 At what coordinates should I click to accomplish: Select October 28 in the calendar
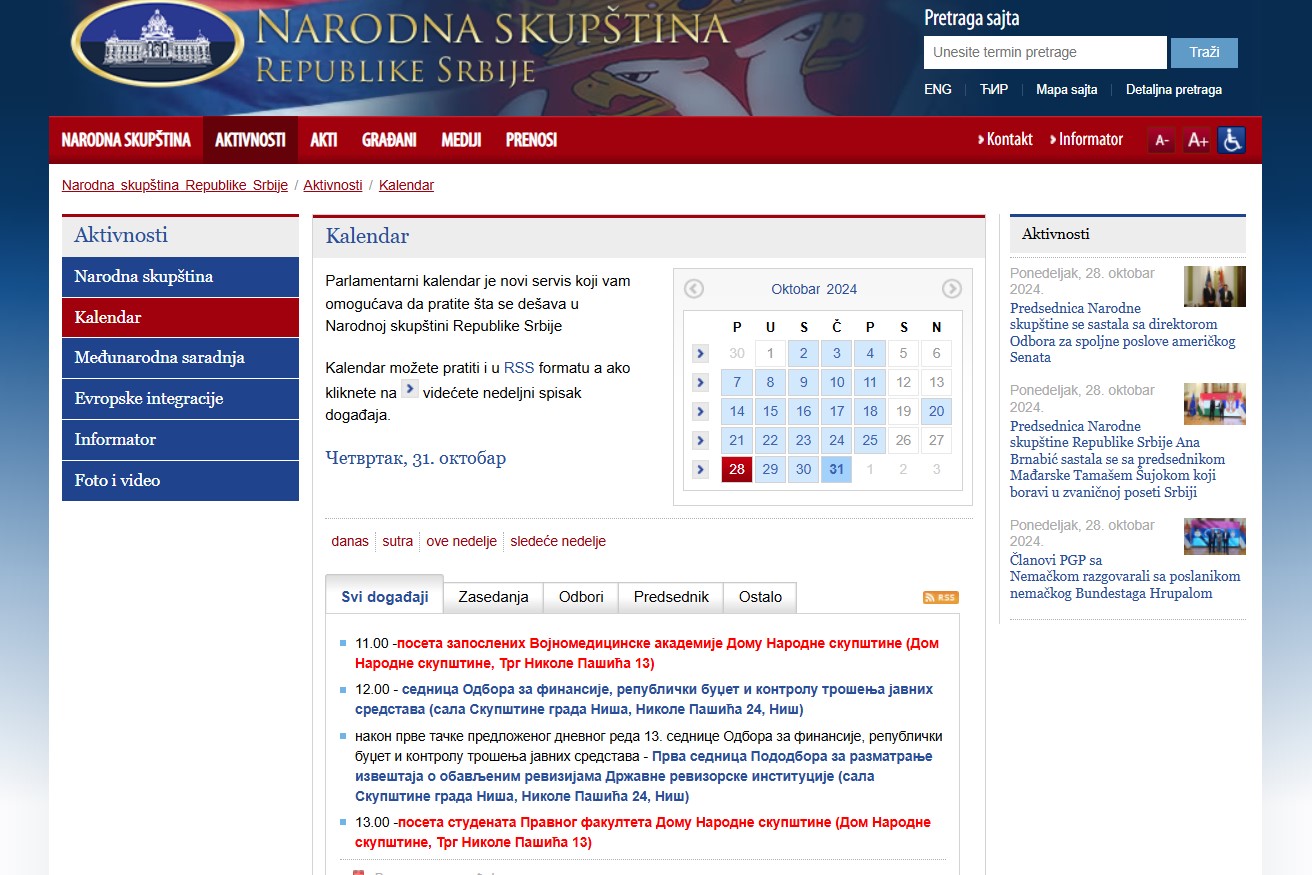click(x=737, y=469)
